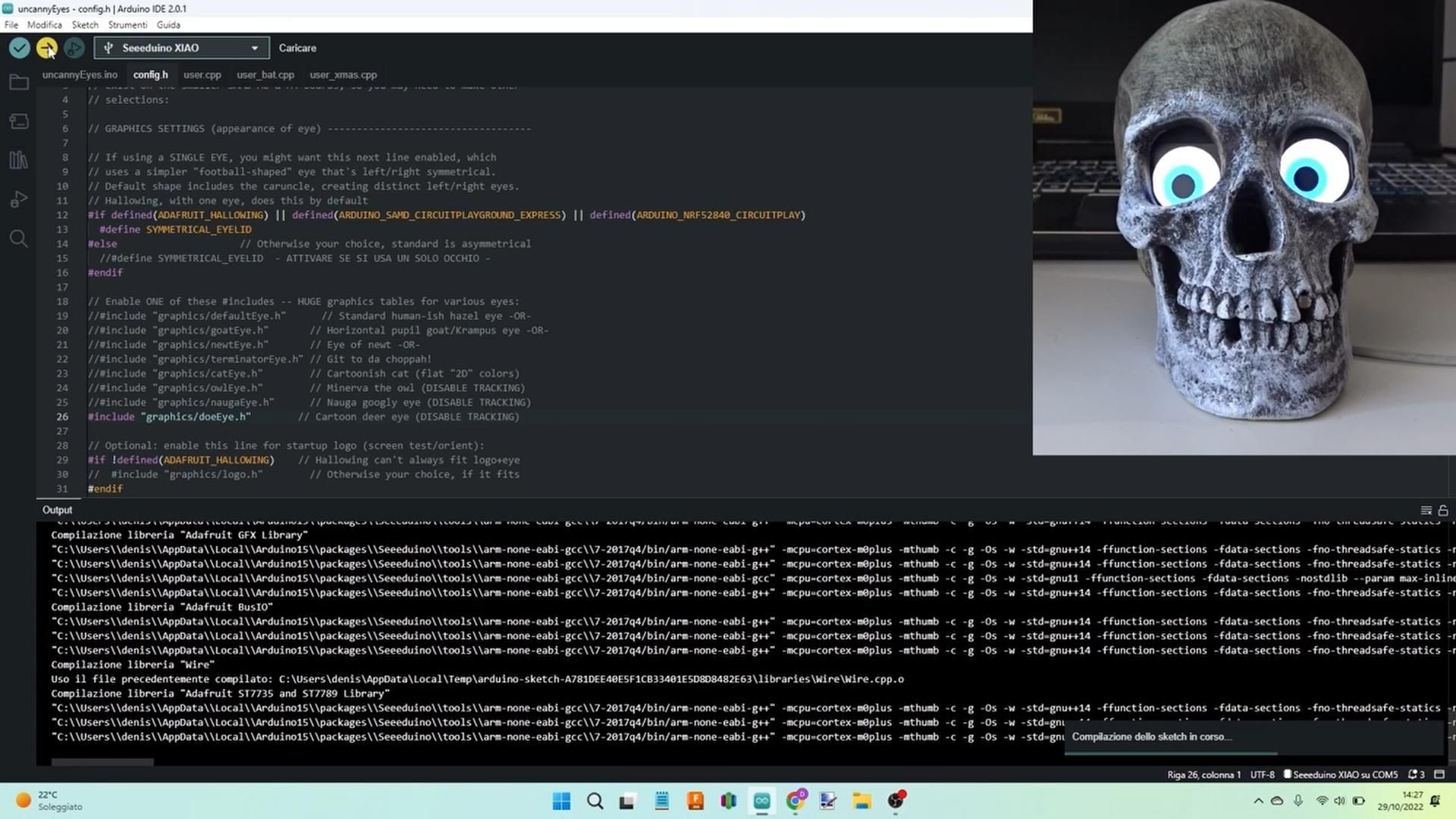Expand the hidden system tray icons chevron

point(1258,801)
